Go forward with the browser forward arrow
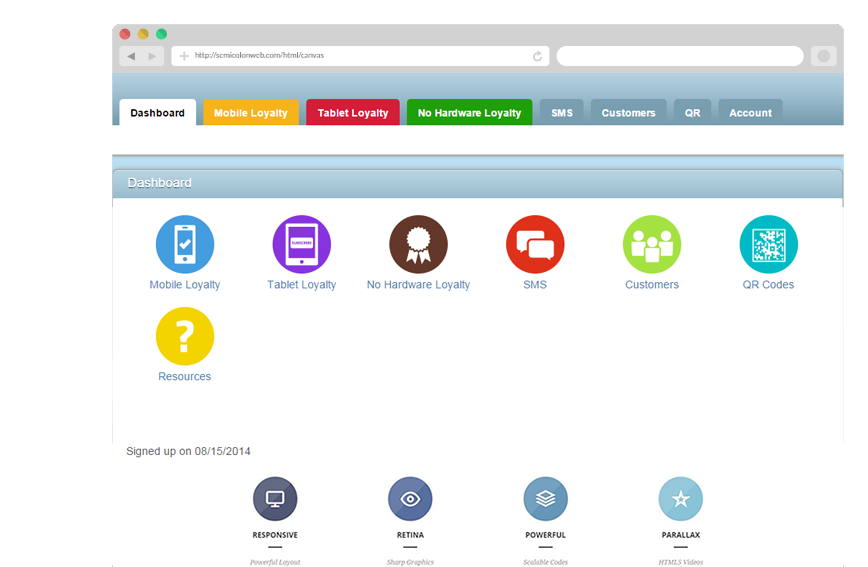868x567 pixels. 152,56
